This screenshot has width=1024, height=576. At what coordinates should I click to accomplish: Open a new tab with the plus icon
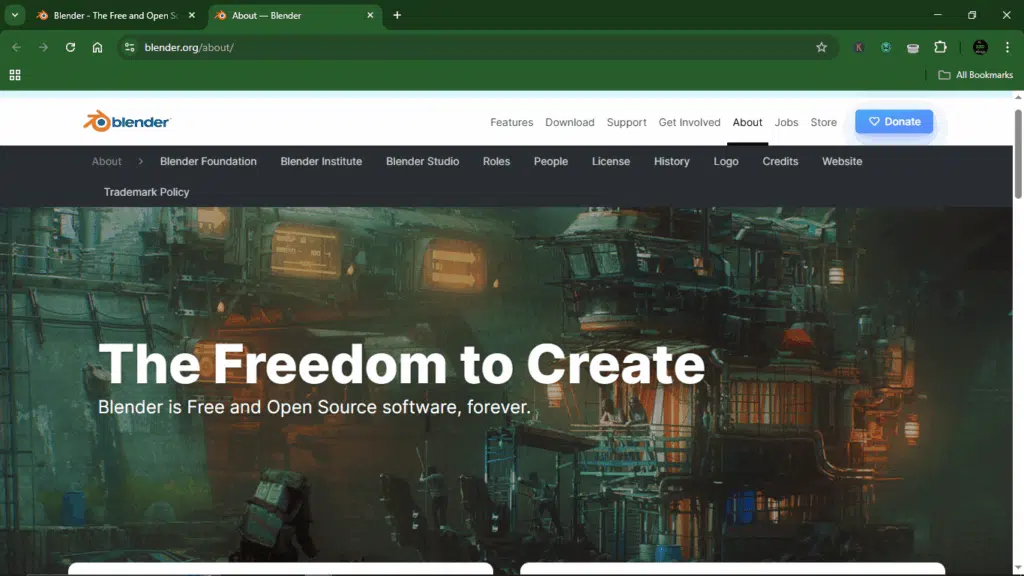click(x=397, y=15)
